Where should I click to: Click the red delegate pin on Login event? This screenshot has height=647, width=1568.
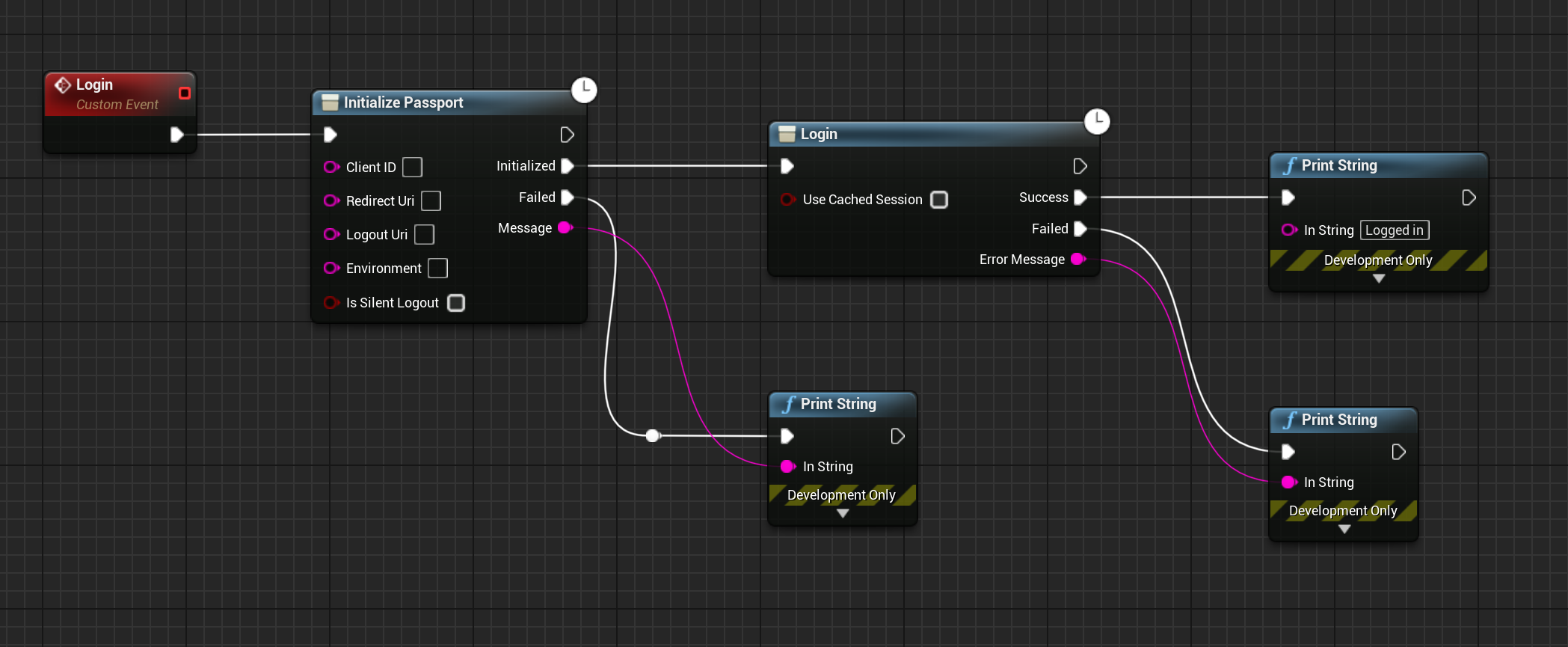point(185,93)
